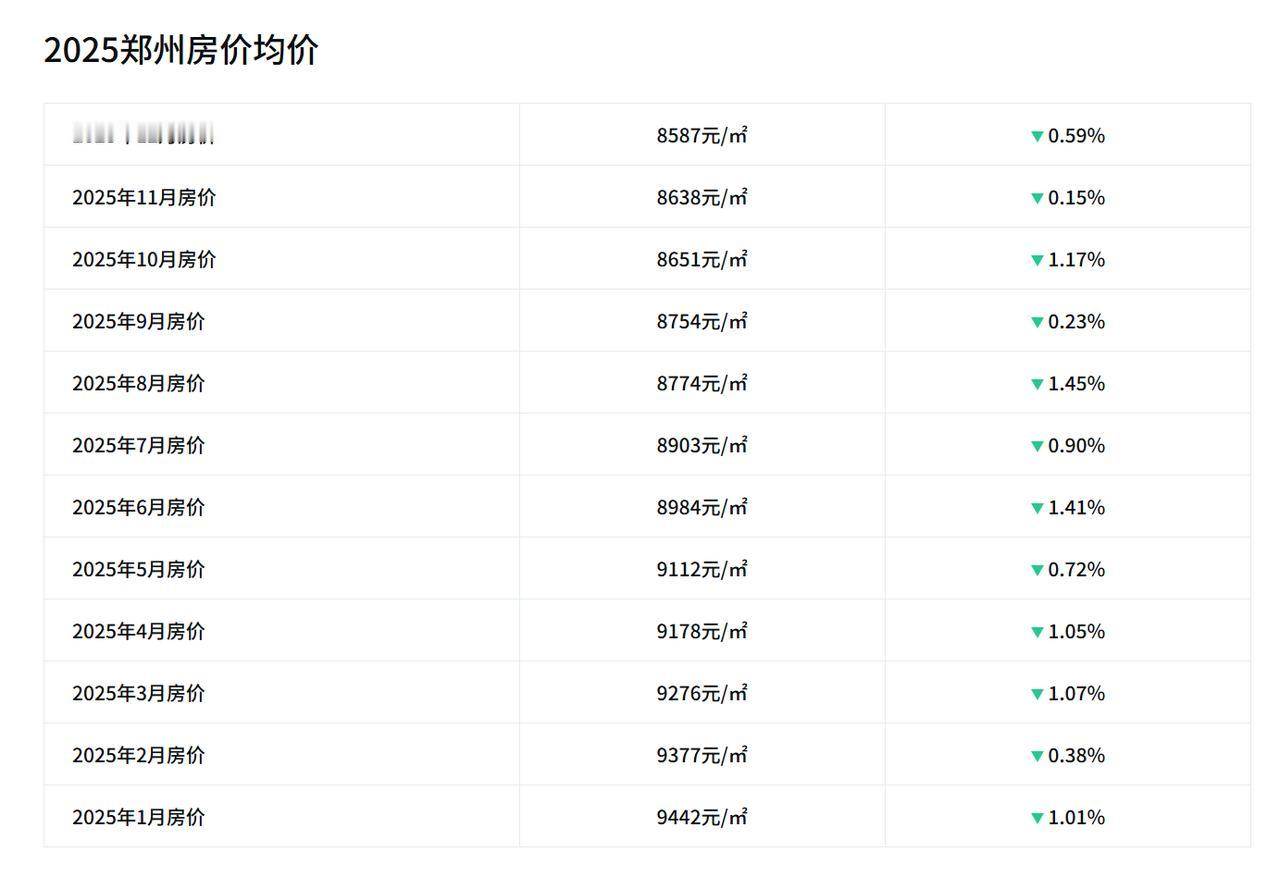Select the 2025年10月房价 row label

click(x=144, y=260)
